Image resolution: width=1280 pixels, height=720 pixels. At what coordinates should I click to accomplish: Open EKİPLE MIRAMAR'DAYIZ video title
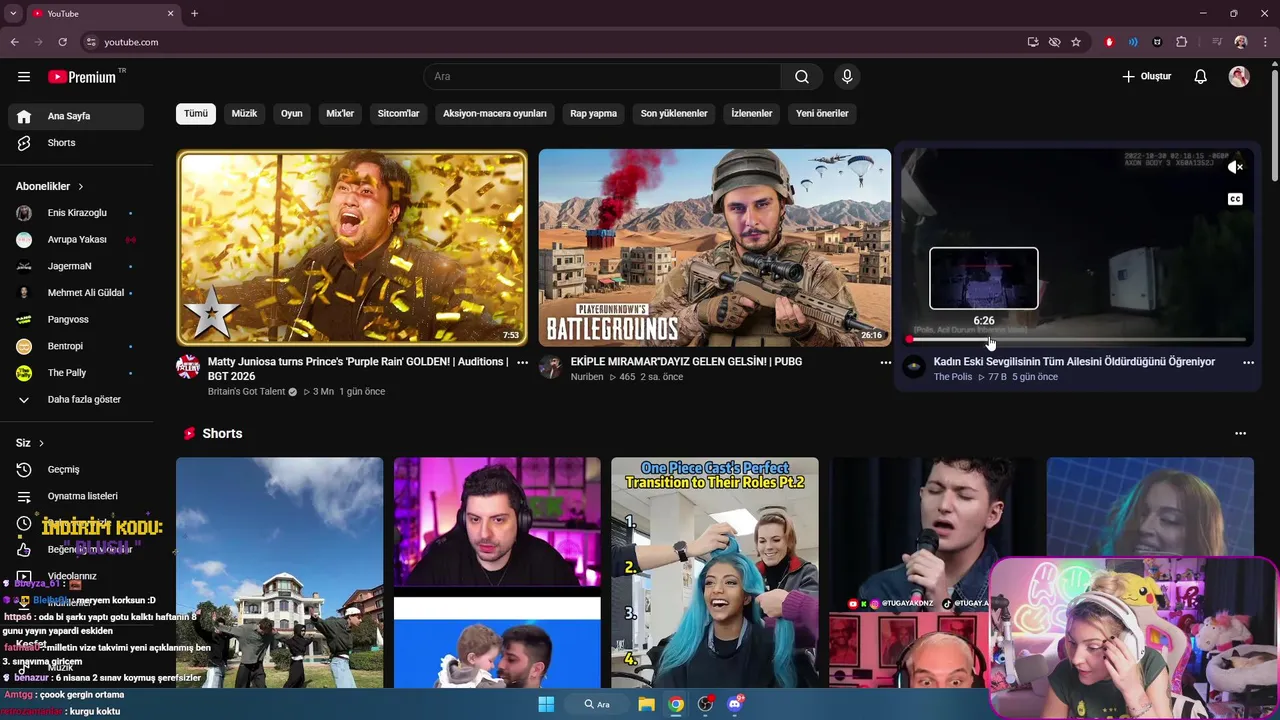click(686, 362)
